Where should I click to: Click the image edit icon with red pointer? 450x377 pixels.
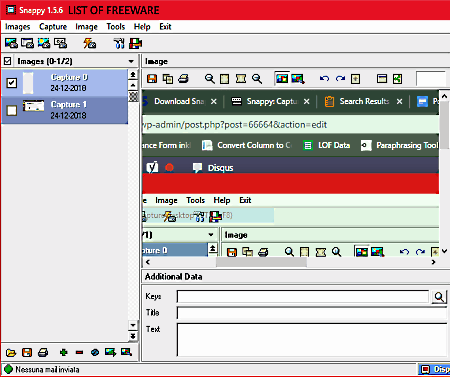click(298, 79)
